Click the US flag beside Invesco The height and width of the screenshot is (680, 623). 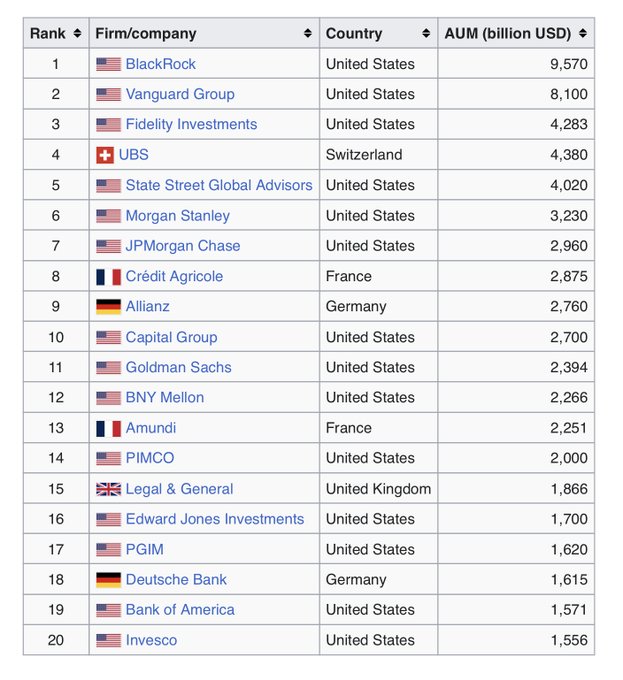[x=108, y=640]
